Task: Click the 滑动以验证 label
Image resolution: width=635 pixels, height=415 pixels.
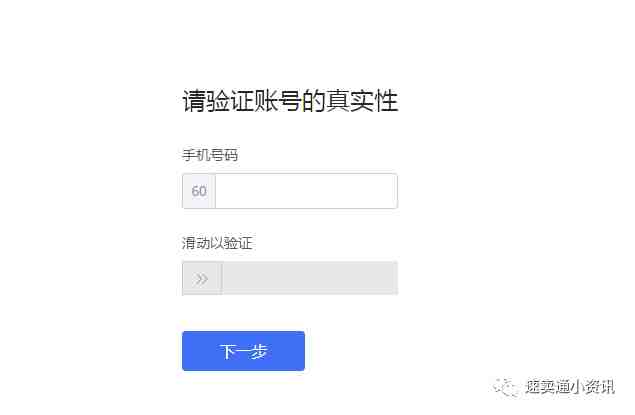Action: [x=217, y=243]
